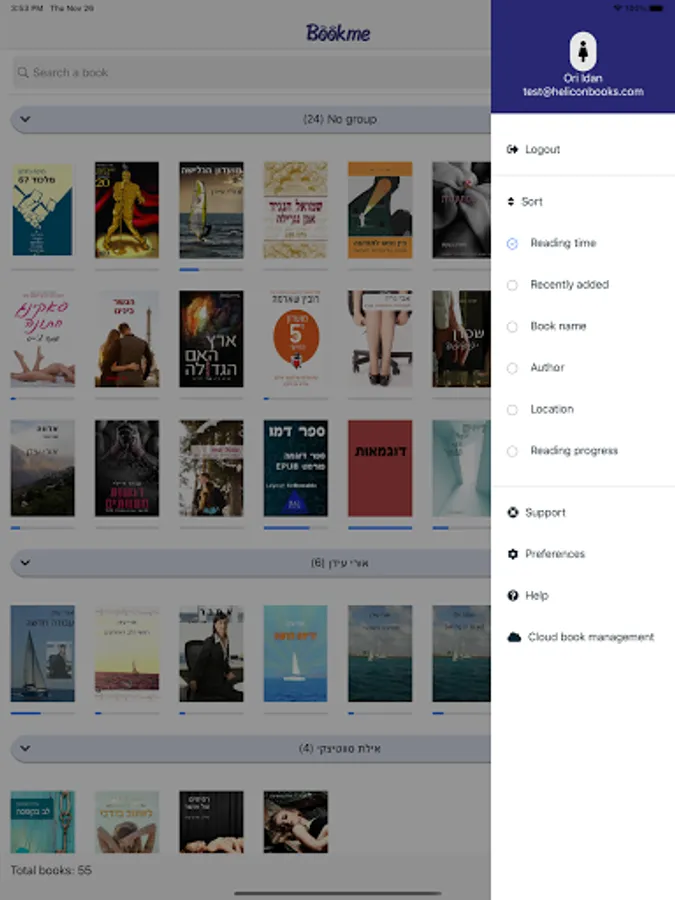This screenshot has width=675, height=900.
Task: Open Cloud book management entry
Action: click(583, 637)
